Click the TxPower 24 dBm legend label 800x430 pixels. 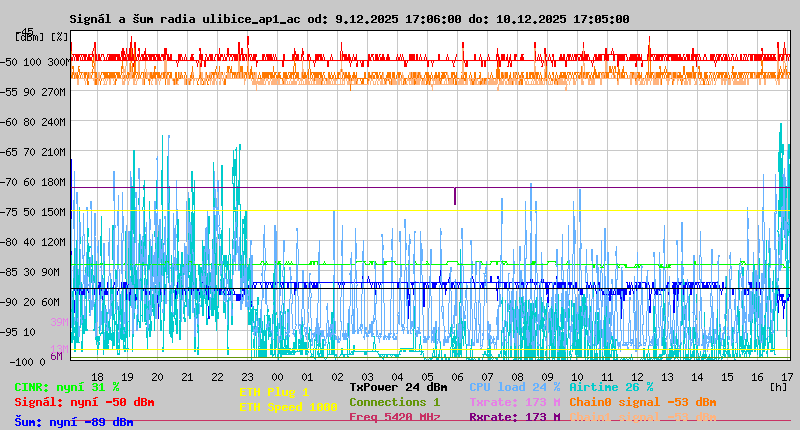[398, 387]
